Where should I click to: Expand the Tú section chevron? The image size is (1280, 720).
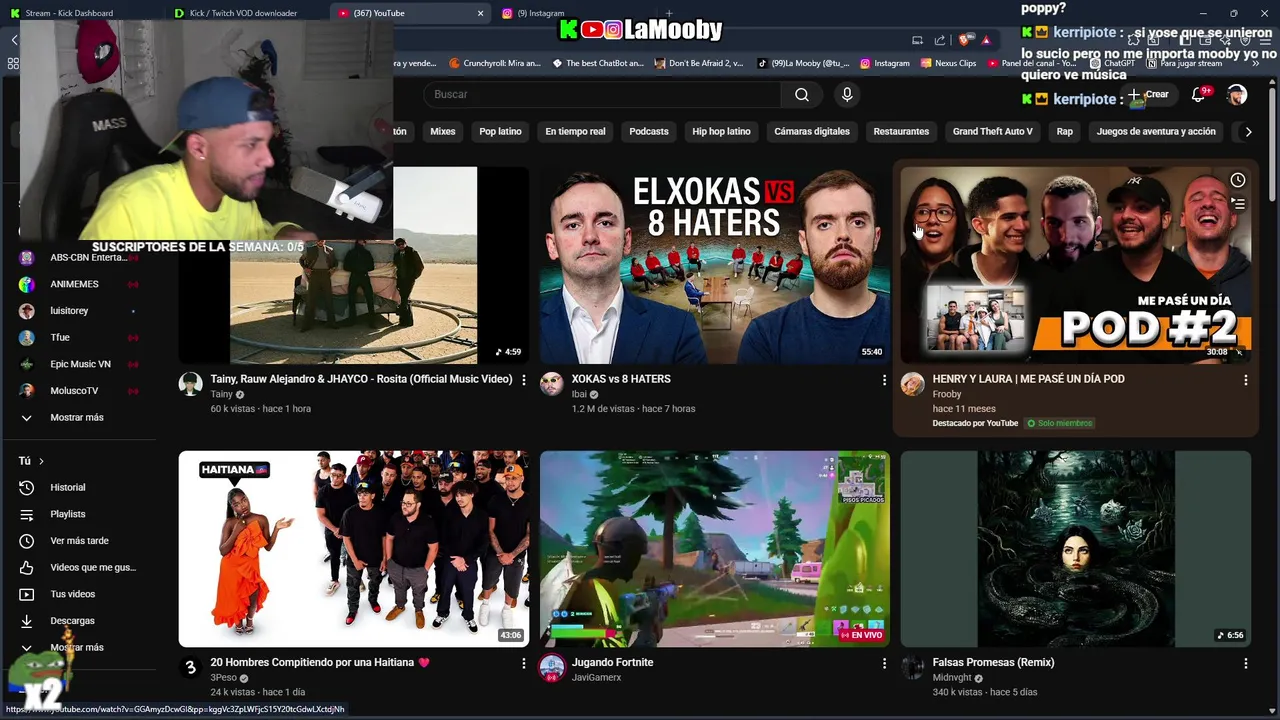pos(41,461)
